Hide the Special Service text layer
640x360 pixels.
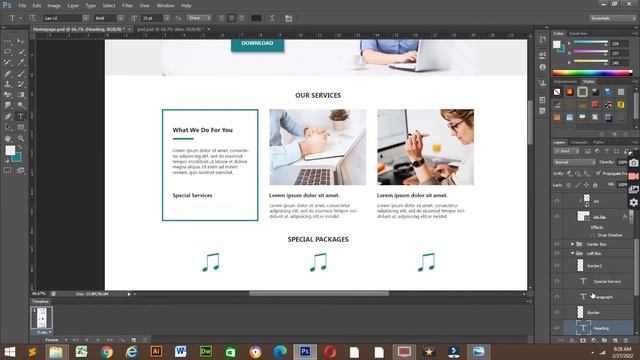(x=557, y=281)
